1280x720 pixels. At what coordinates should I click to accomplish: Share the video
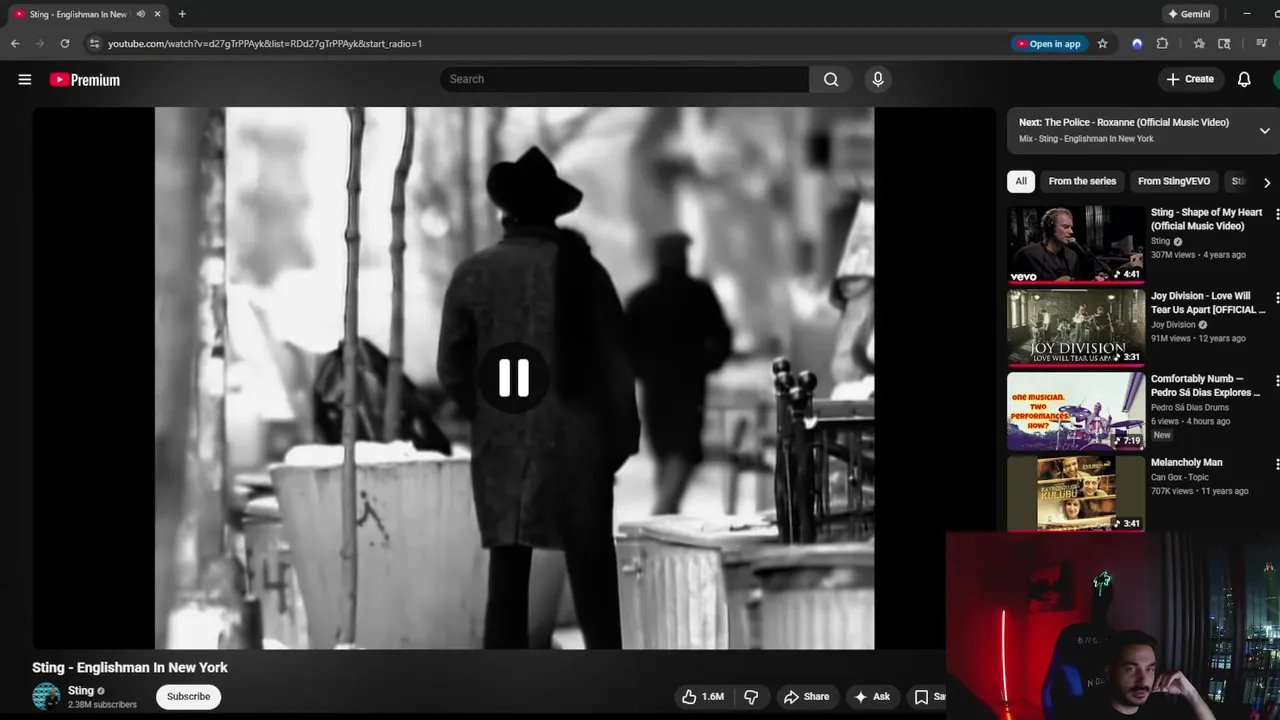point(806,696)
